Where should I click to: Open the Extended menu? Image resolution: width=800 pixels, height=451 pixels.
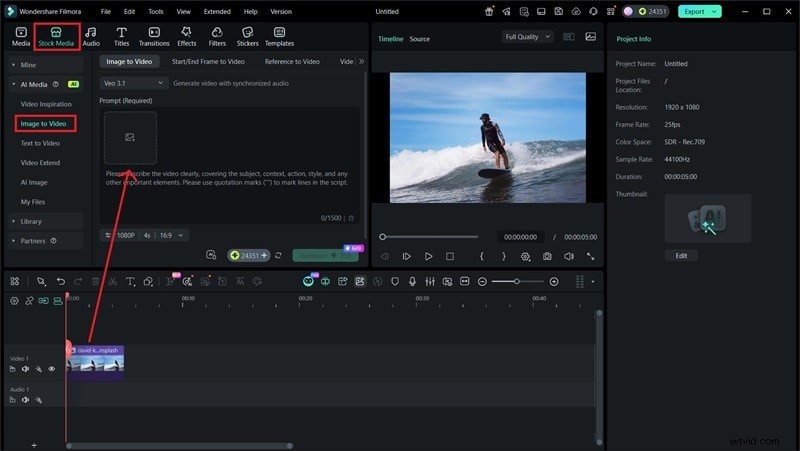click(x=217, y=12)
